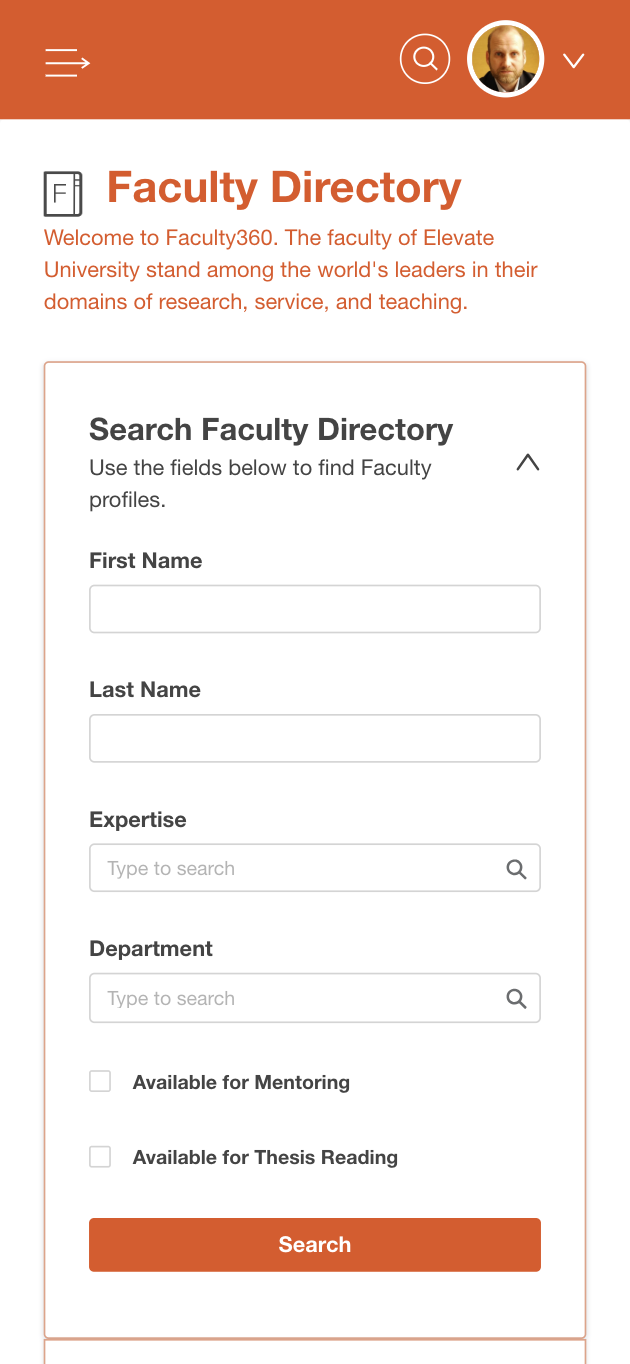Check the Available for Thesis Reading box
This screenshot has width=630, height=1364.
(x=100, y=1157)
